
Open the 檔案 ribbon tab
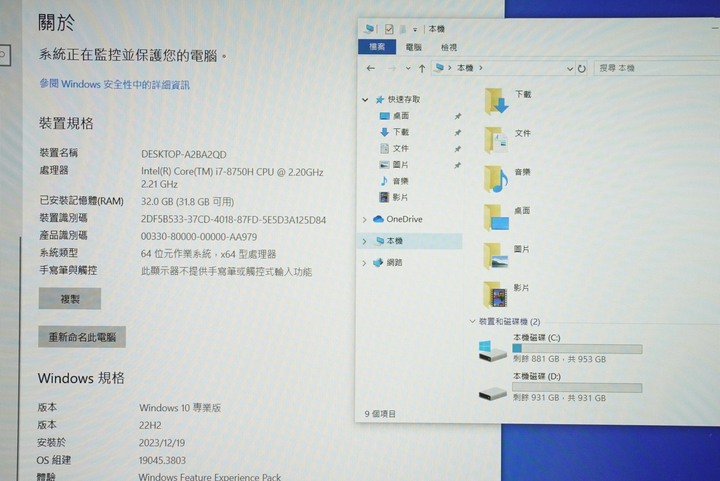coord(377,47)
